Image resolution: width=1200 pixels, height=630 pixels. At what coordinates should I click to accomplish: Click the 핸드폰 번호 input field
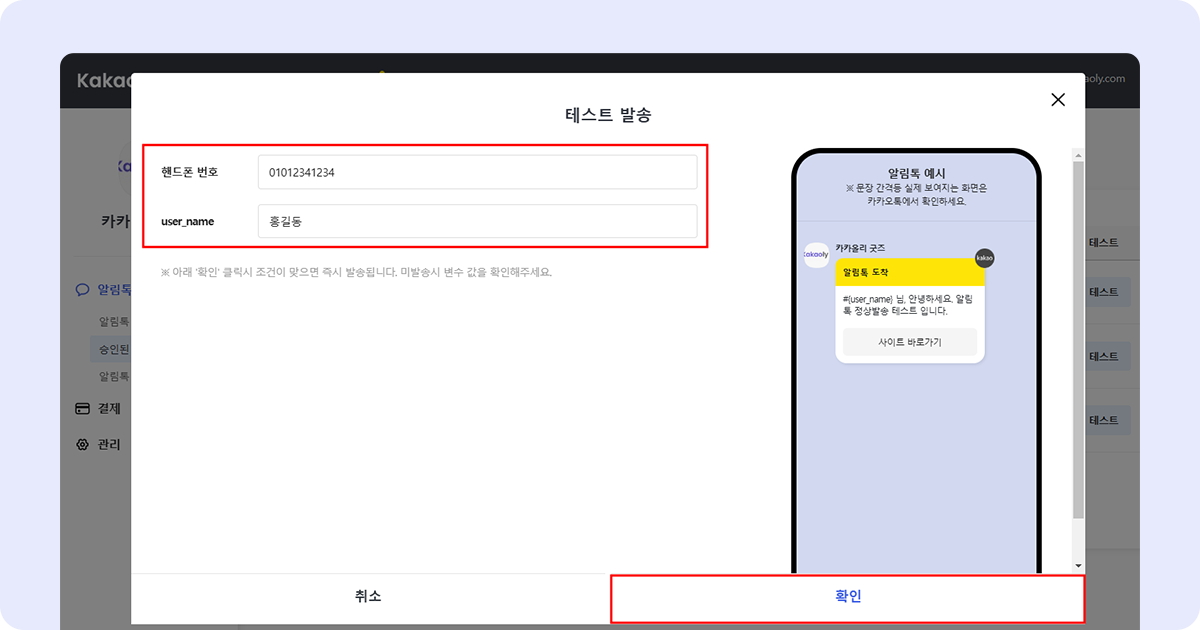point(477,172)
